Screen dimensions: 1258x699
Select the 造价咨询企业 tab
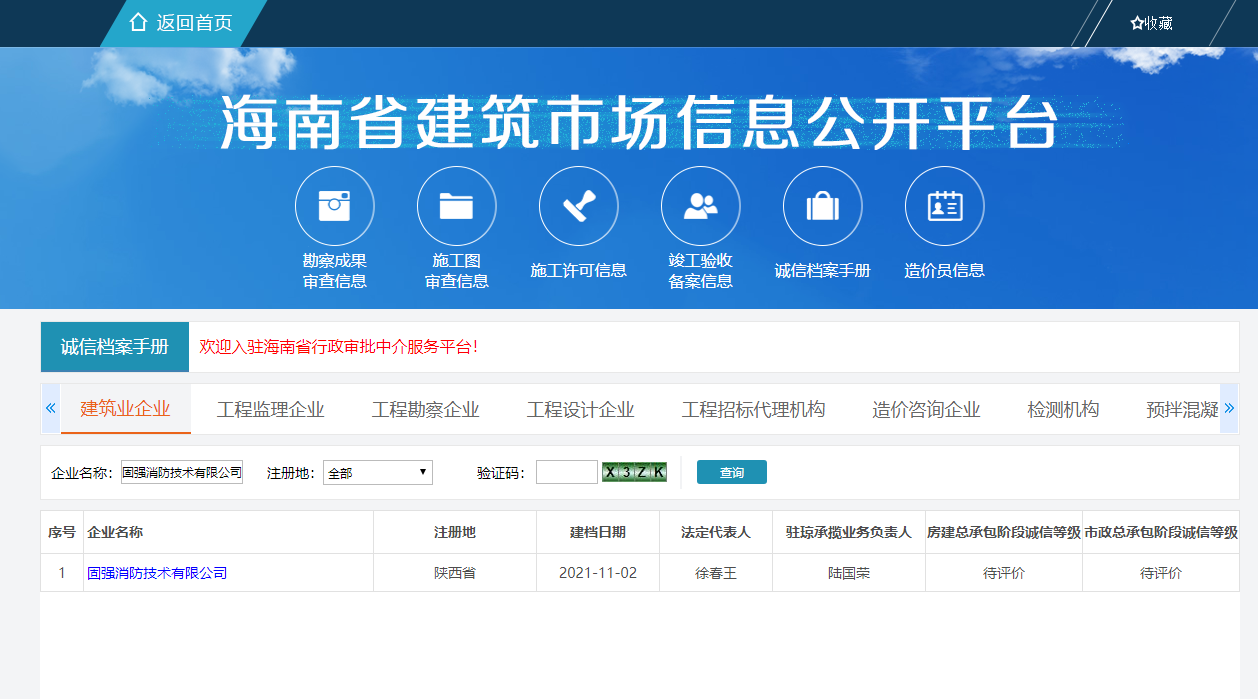pyautogui.click(x=925, y=408)
